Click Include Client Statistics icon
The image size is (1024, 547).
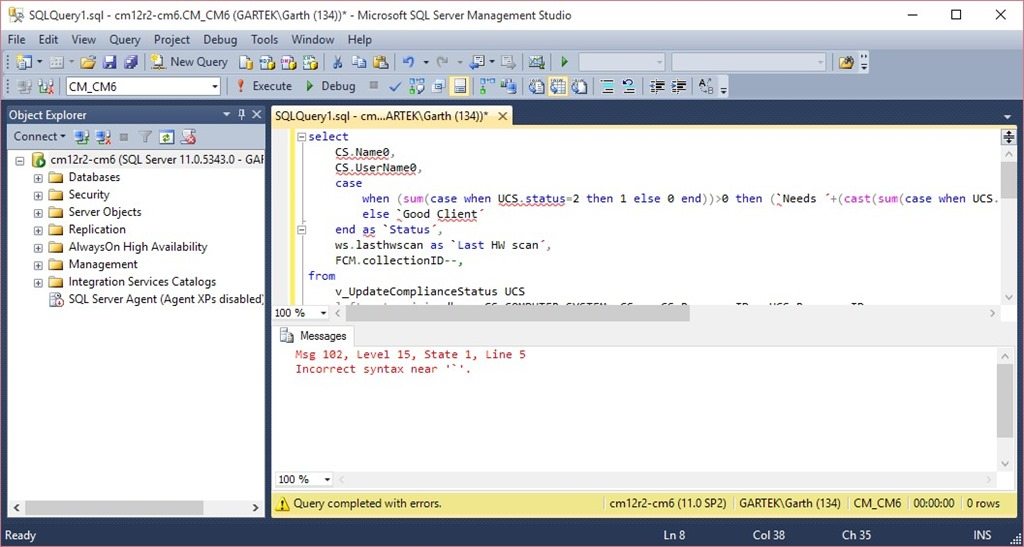(x=509, y=86)
